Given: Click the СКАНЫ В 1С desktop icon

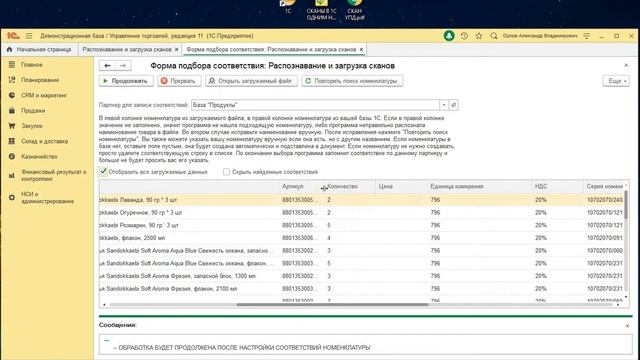Looking at the screenshot, I should point(321,10).
